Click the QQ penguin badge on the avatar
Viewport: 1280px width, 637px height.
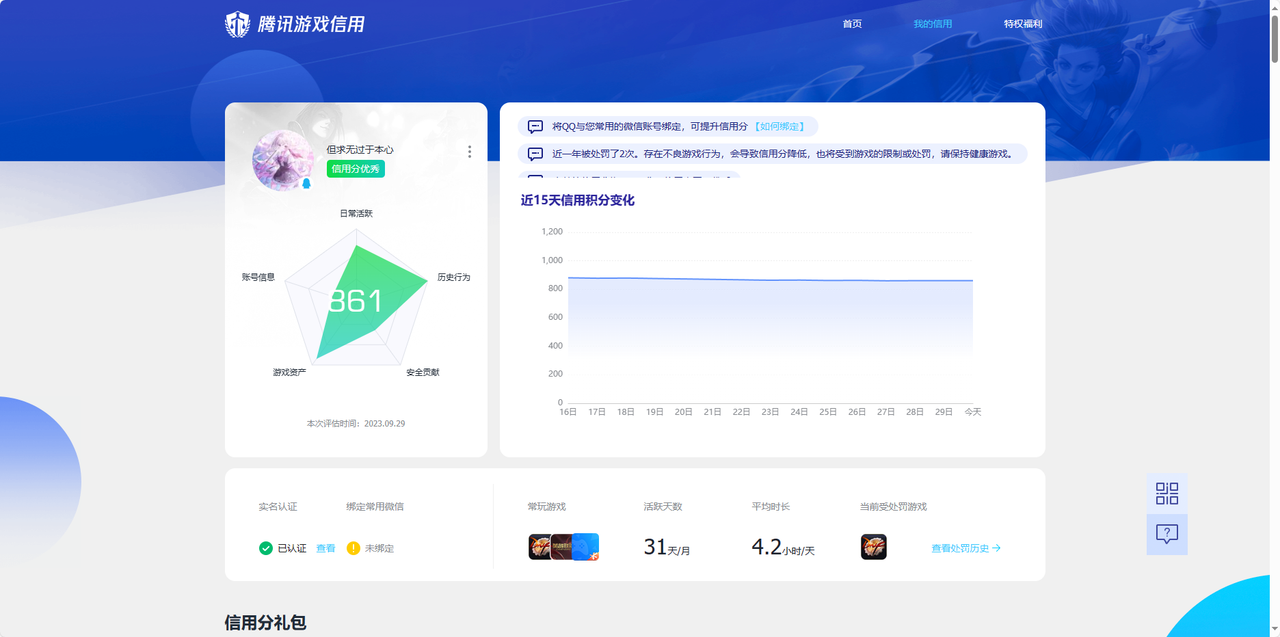(305, 183)
